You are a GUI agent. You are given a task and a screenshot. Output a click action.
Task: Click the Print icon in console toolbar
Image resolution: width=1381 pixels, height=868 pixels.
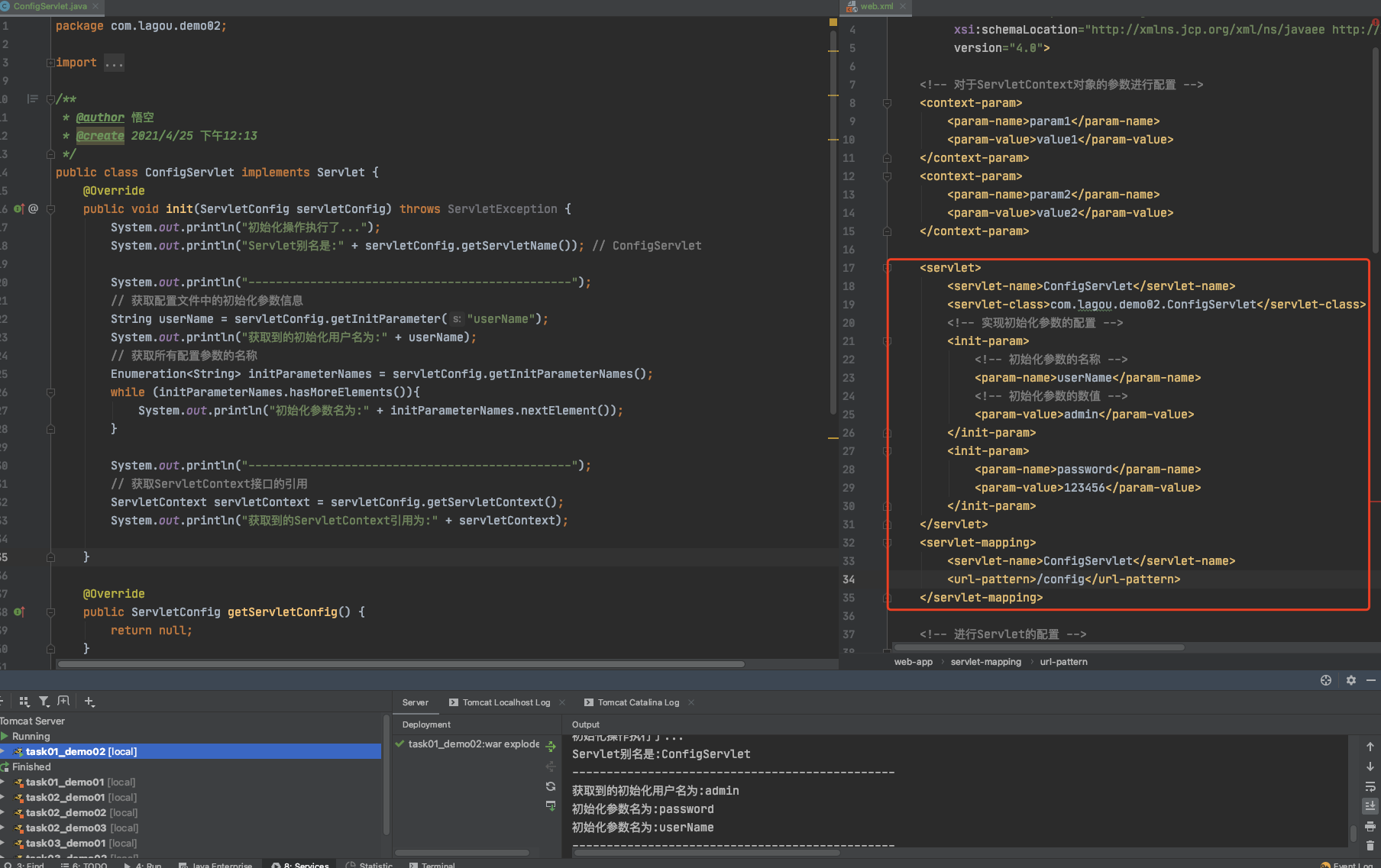(x=1370, y=826)
